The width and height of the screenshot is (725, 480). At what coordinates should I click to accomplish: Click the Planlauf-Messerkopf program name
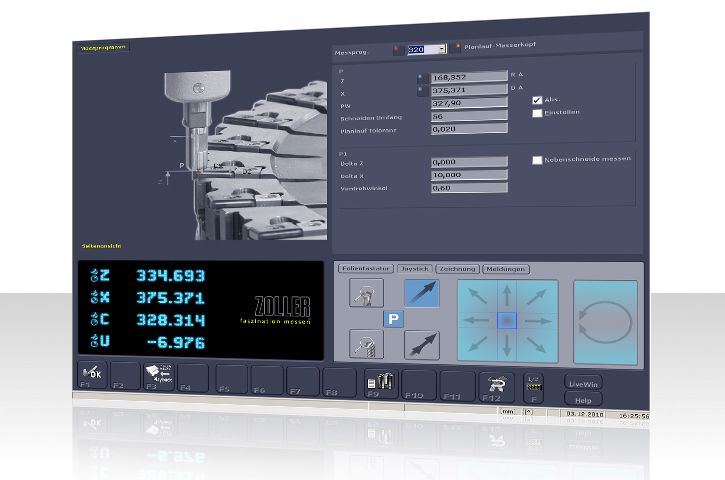[x=499, y=45]
